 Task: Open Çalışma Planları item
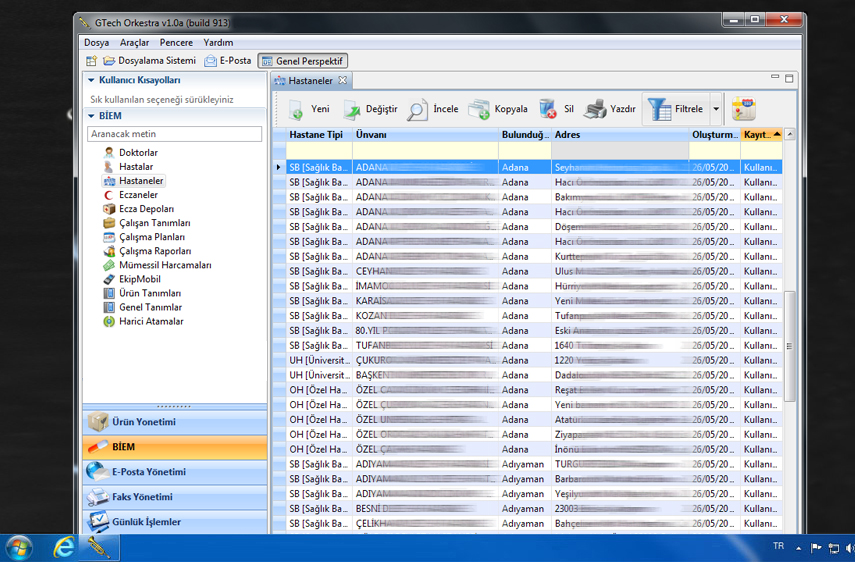152,237
